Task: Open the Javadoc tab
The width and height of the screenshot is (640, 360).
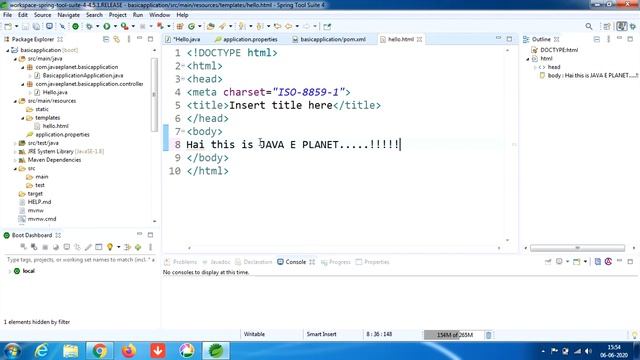Action: pos(216,262)
